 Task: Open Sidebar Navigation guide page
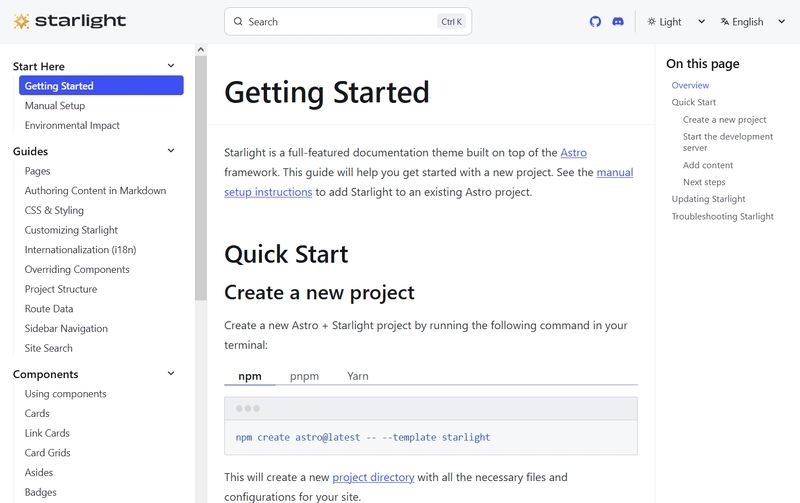66,328
